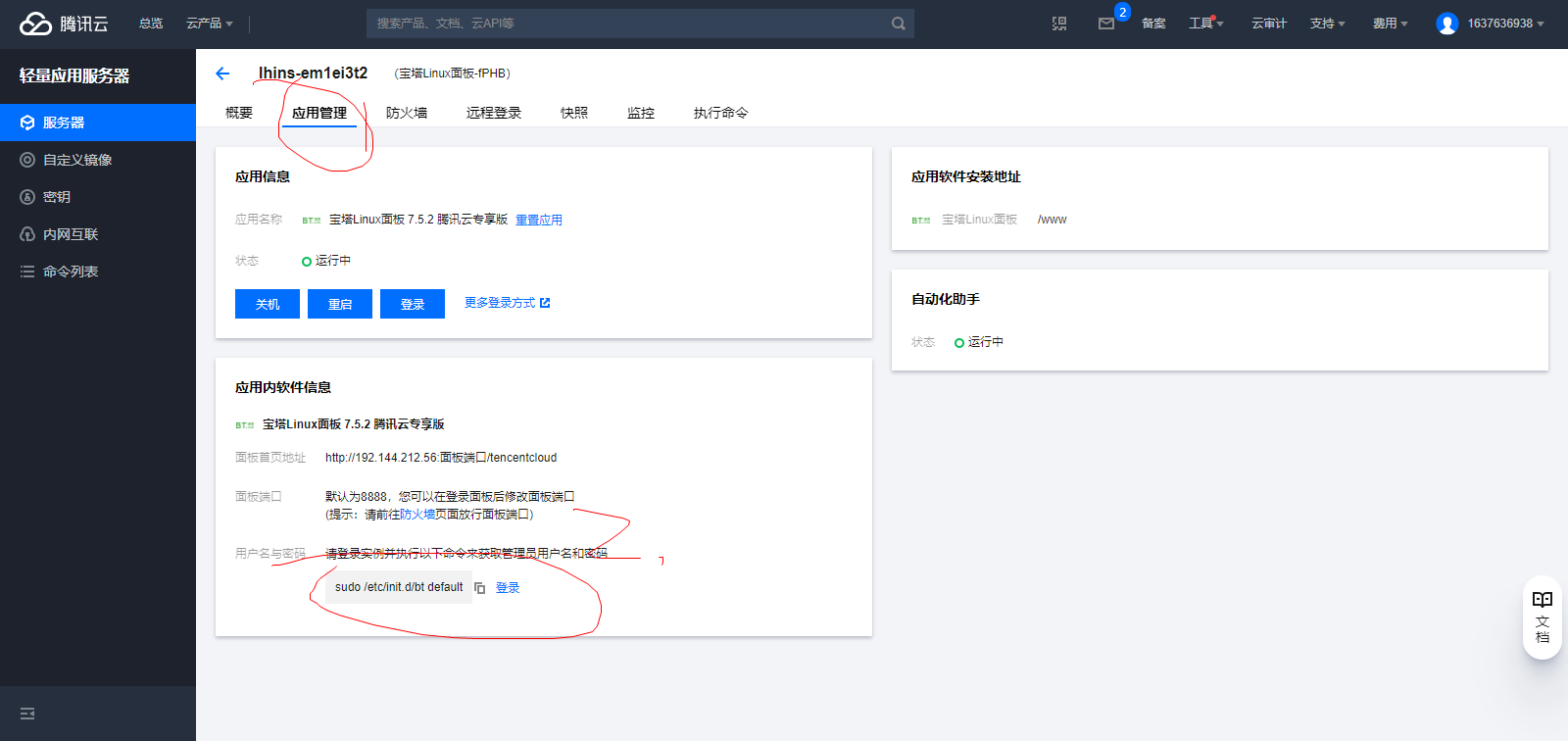This screenshot has width=1568, height=741.
Task: Click the 重置应用 link
Action: 539,220
